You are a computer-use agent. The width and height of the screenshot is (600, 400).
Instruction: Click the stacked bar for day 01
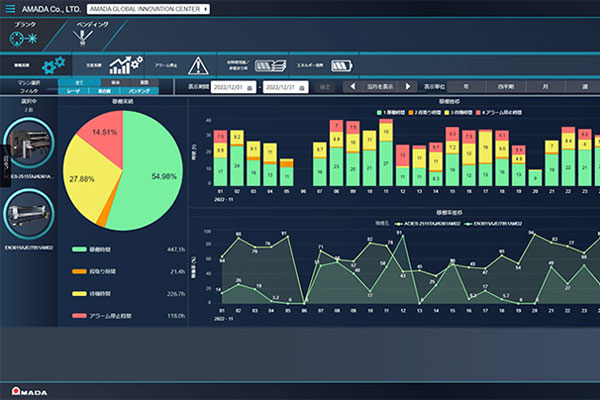(x=220, y=158)
